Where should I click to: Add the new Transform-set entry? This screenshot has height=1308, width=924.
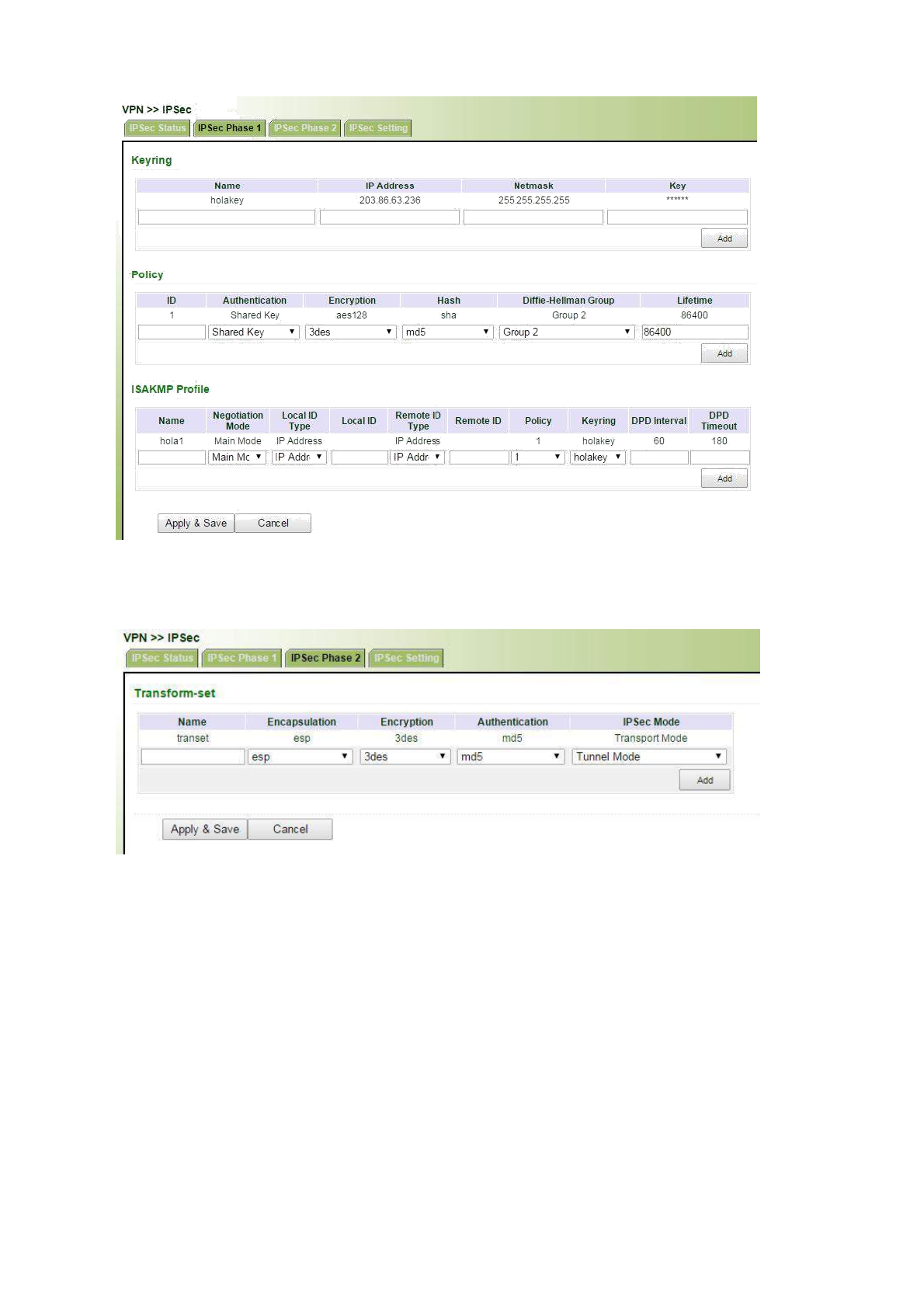pyautogui.click(x=705, y=780)
